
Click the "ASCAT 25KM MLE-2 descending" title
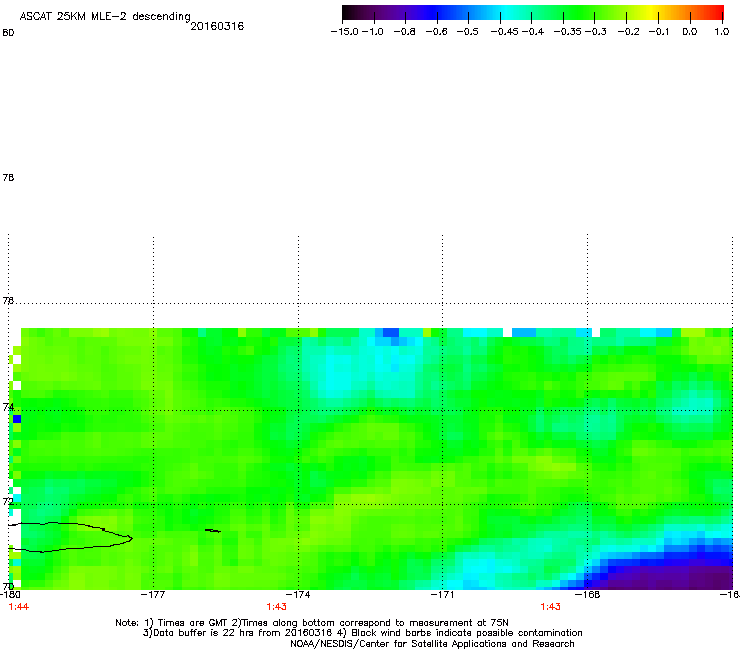coord(105,16)
